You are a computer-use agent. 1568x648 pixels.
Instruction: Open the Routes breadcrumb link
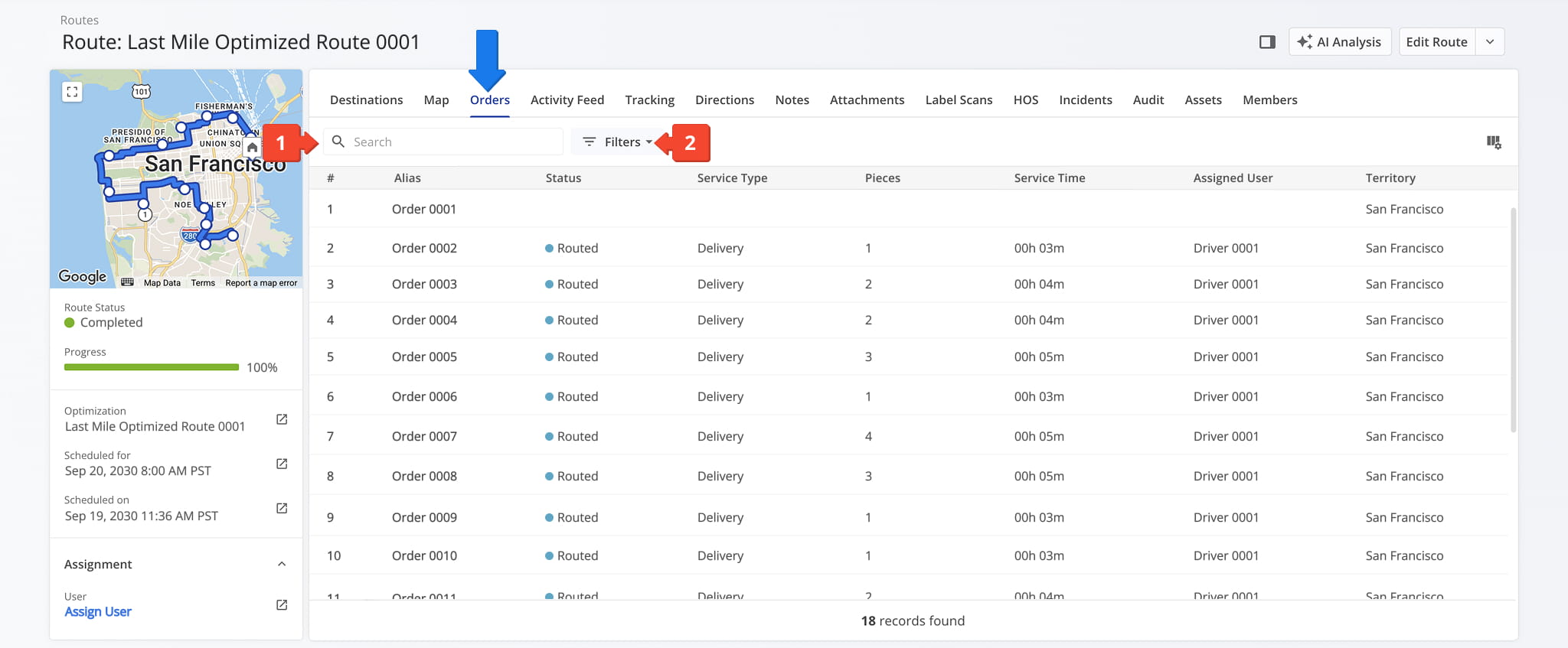coord(80,20)
